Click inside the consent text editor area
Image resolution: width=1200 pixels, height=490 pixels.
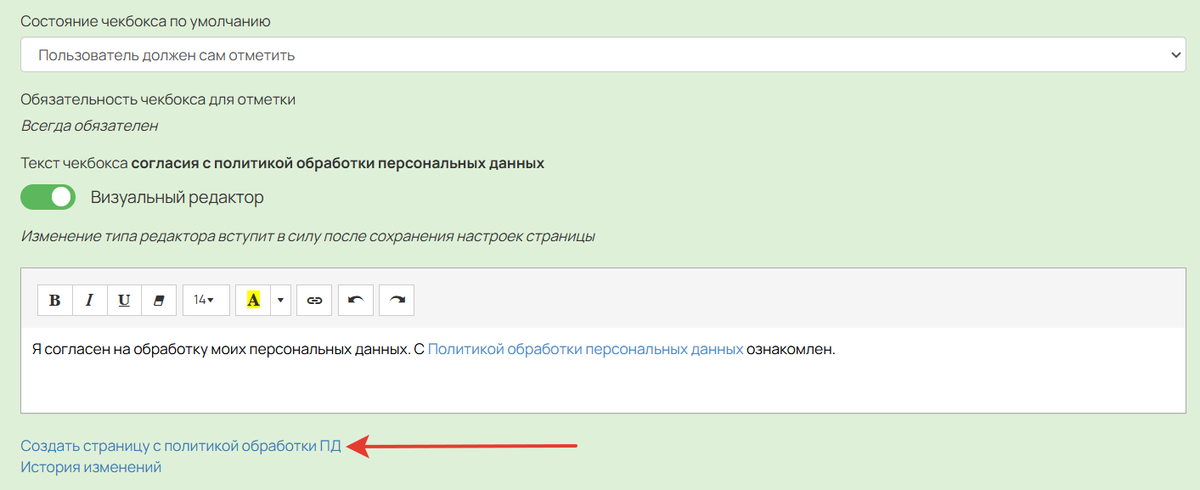603,370
